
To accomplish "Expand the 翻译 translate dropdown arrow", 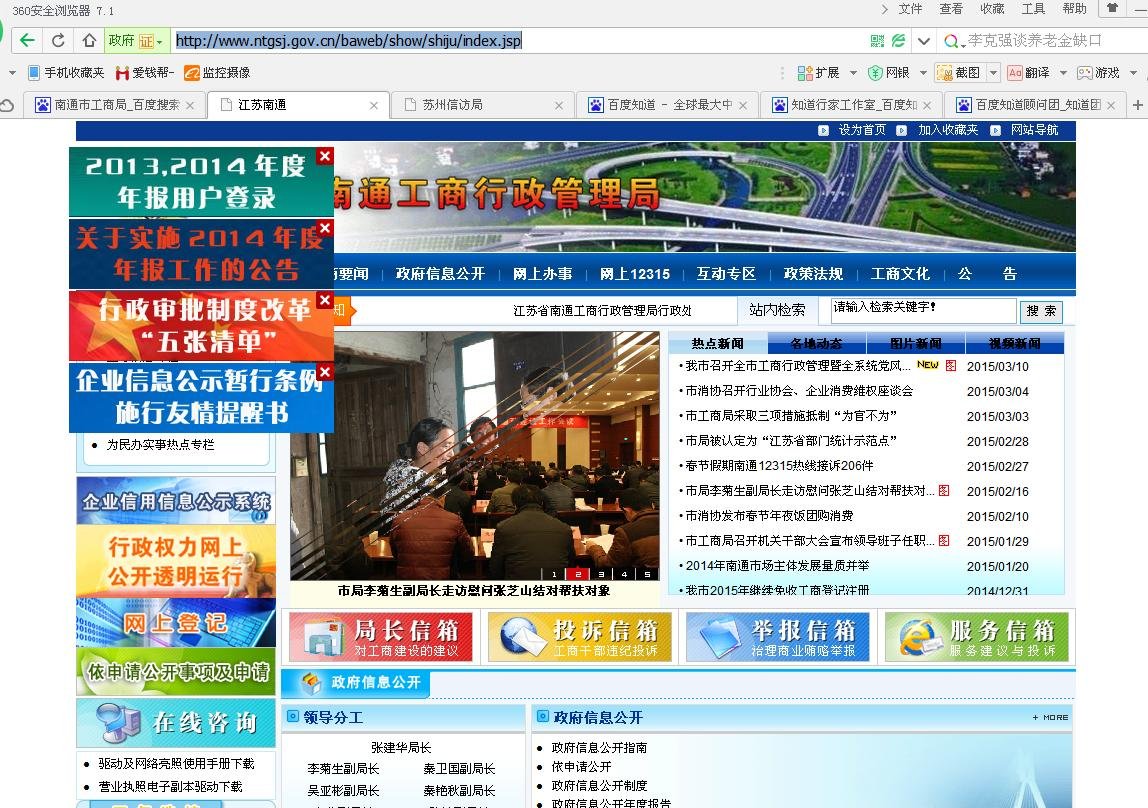I will 1064,73.
